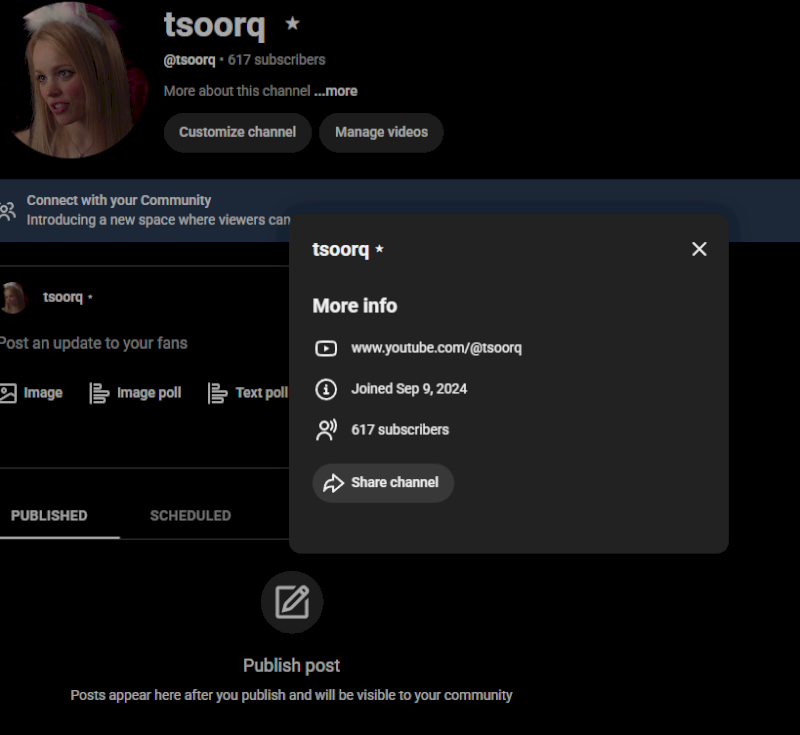
Task: Click the small tsoorq avatar in post box
Action: pos(14,297)
